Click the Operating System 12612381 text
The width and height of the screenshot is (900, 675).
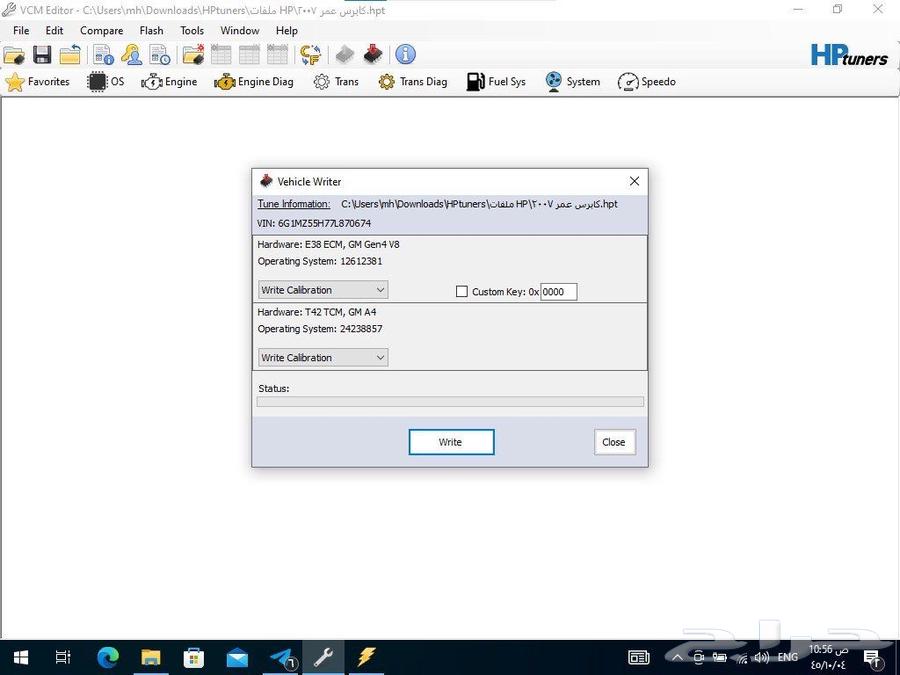320,261
